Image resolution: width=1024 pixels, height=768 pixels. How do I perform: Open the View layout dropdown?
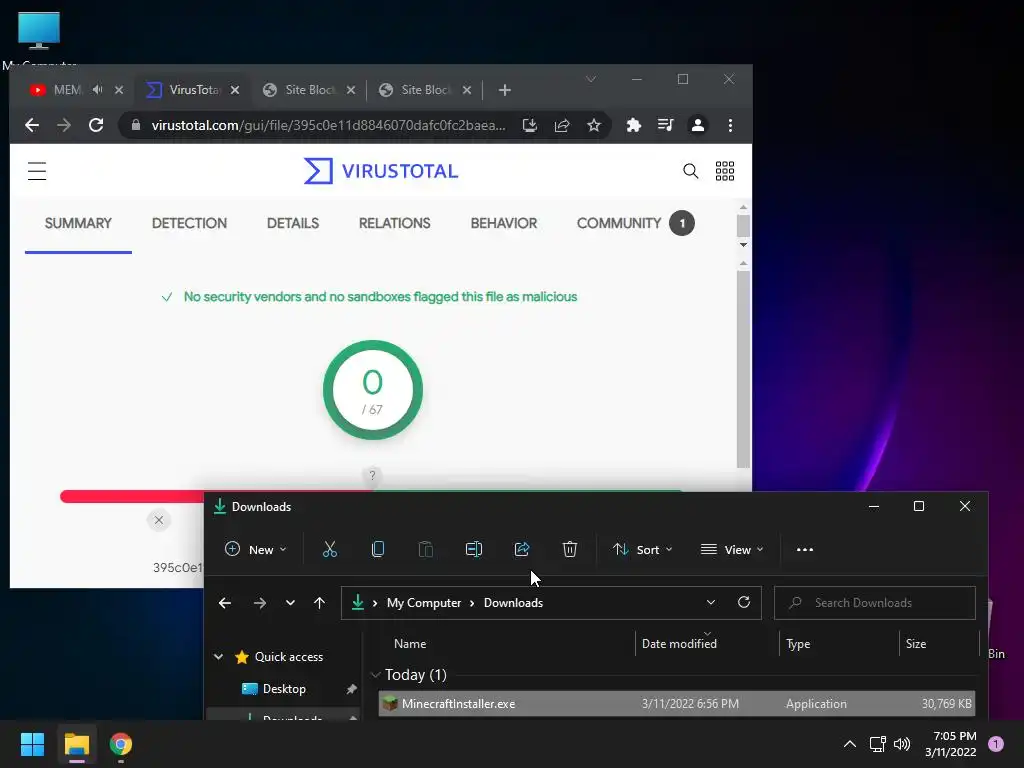tap(731, 549)
